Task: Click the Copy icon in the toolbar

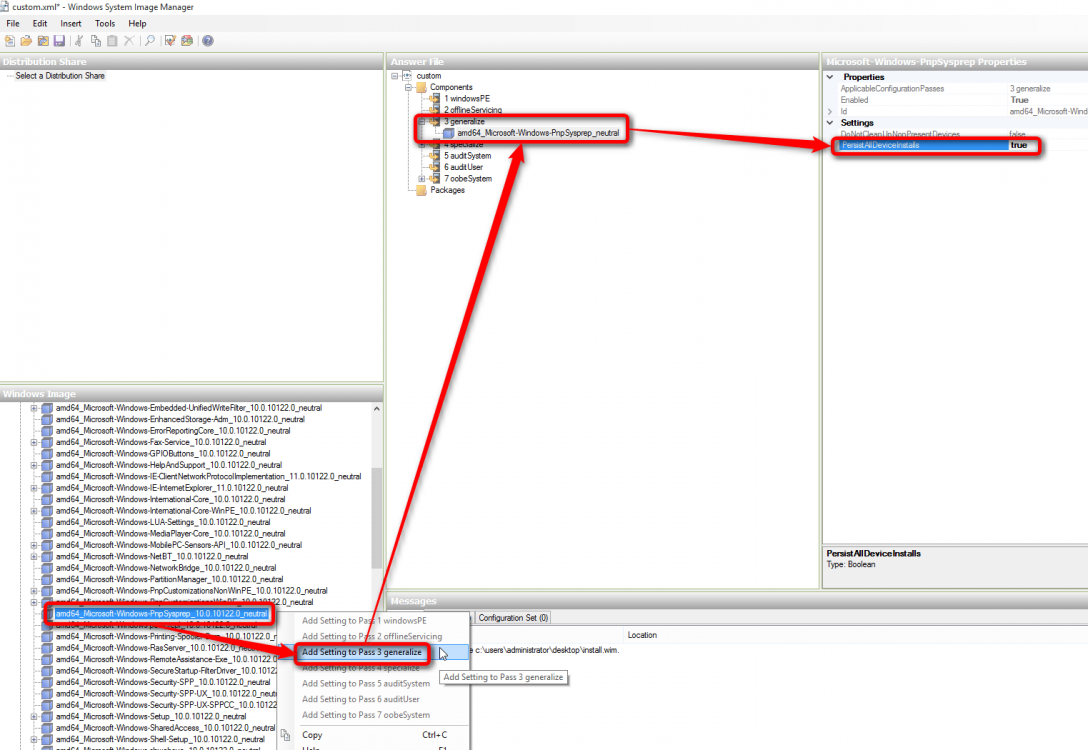Action: [x=96, y=41]
